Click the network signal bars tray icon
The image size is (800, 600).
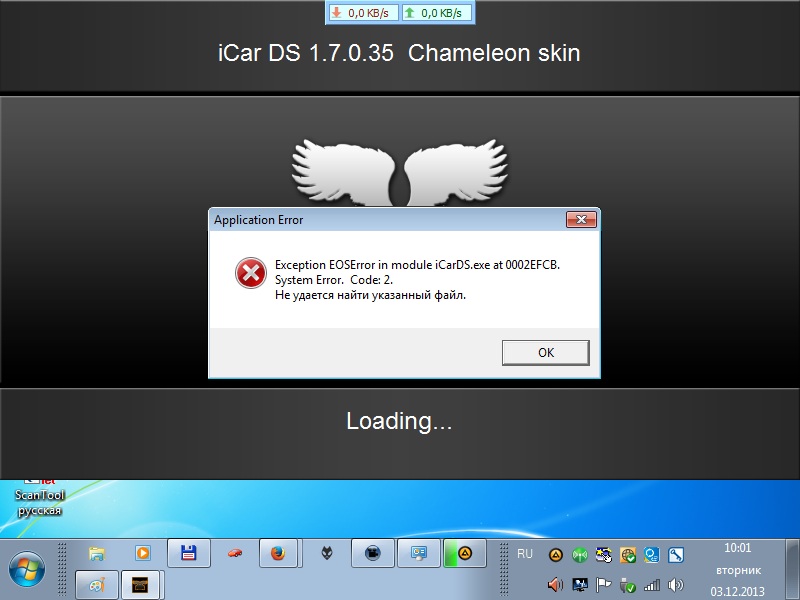tap(652, 585)
